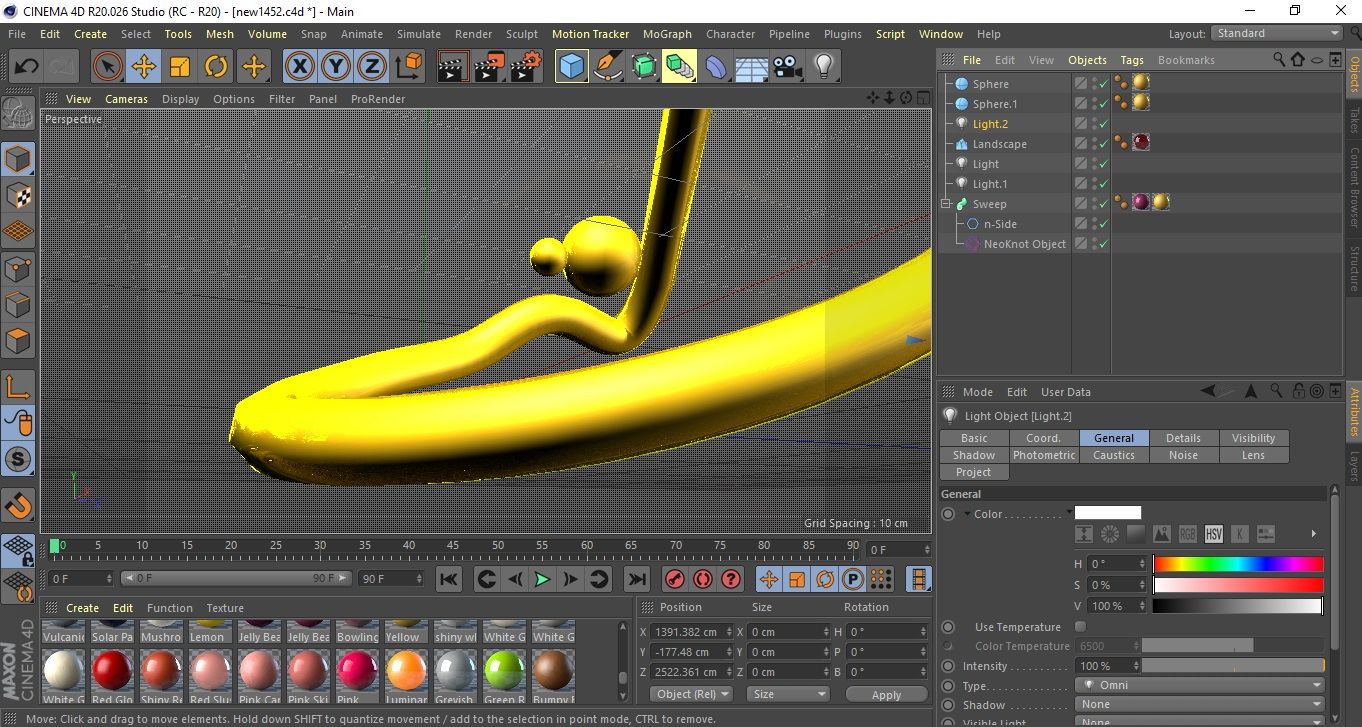This screenshot has width=1362, height=727.
Task: Open the MoGraph menu
Action: pyautogui.click(x=667, y=34)
